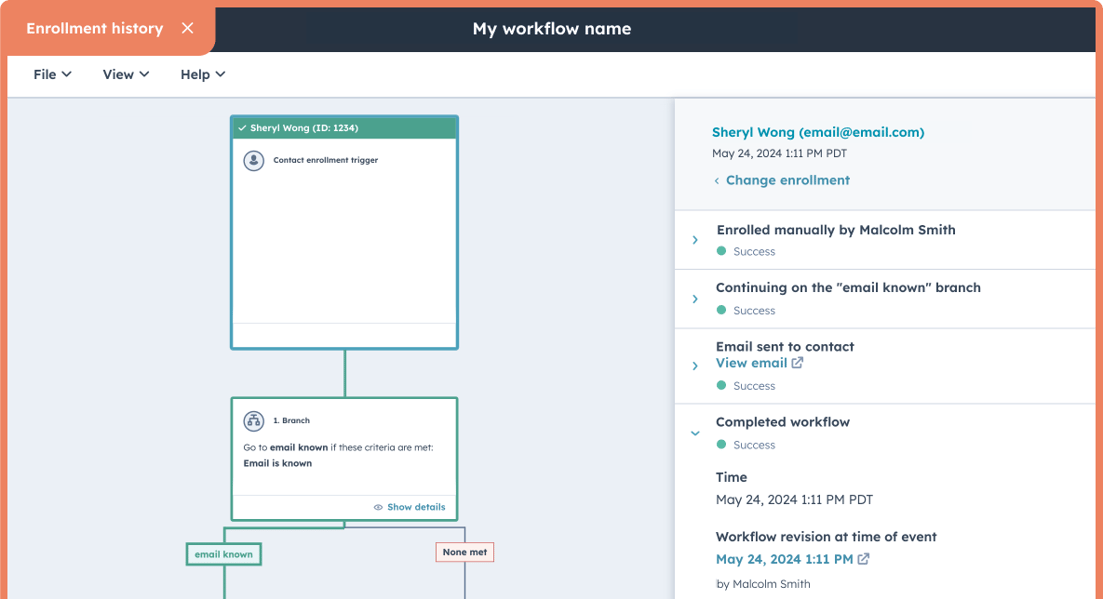Image resolution: width=1103 pixels, height=599 pixels.
Task: Click the green Success dot under Completed workflow
Action: coord(720,444)
